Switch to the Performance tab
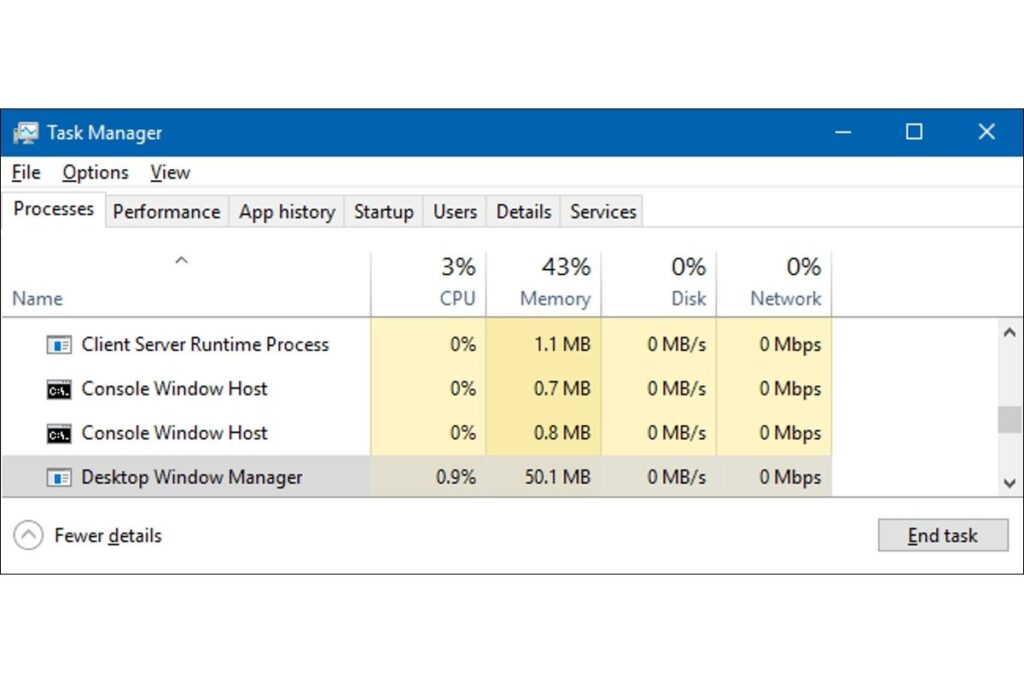Screen dimensions: 1024x683 (166, 212)
